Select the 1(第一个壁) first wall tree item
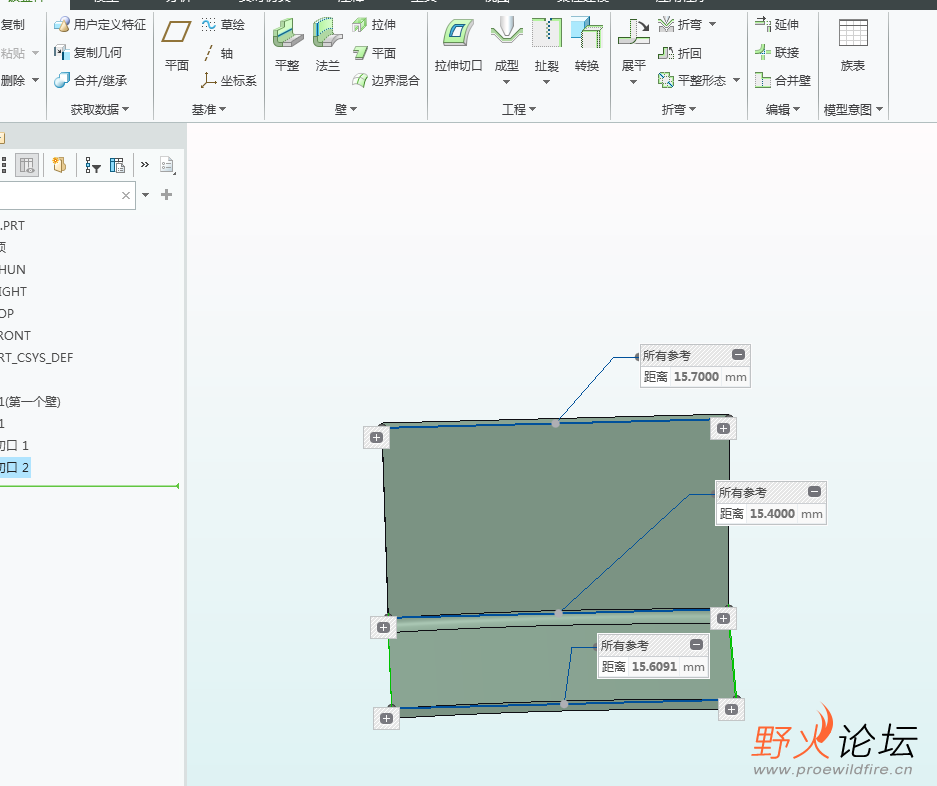This screenshot has width=937, height=786. click(x=30, y=401)
